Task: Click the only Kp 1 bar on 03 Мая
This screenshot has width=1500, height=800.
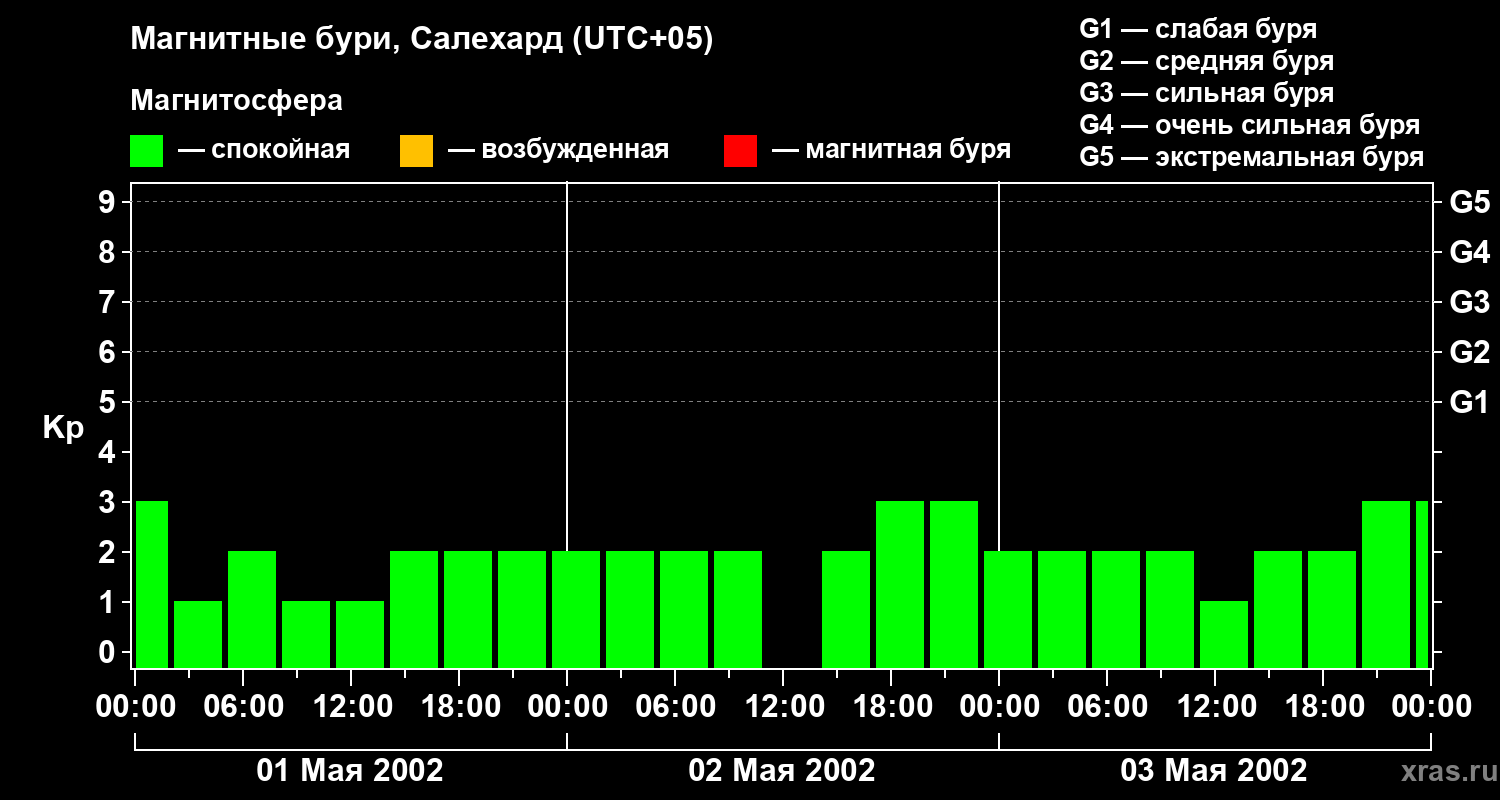Action: tap(1224, 634)
